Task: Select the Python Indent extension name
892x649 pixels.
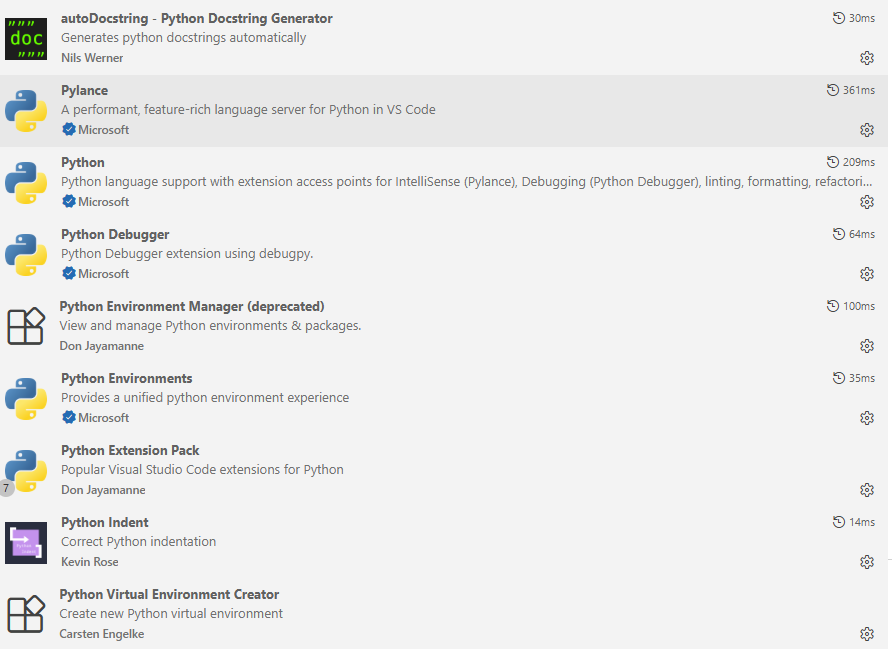Action: point(104,522)
